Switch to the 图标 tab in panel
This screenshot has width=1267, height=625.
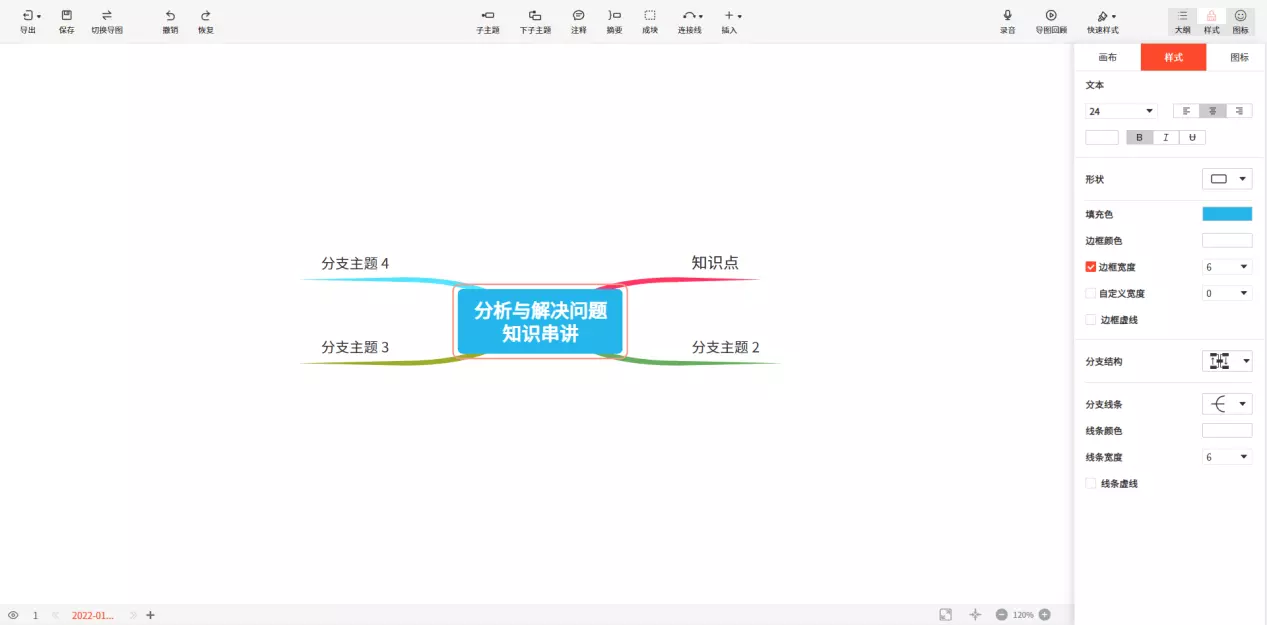pyautogui.click(x=1239, y=58)
